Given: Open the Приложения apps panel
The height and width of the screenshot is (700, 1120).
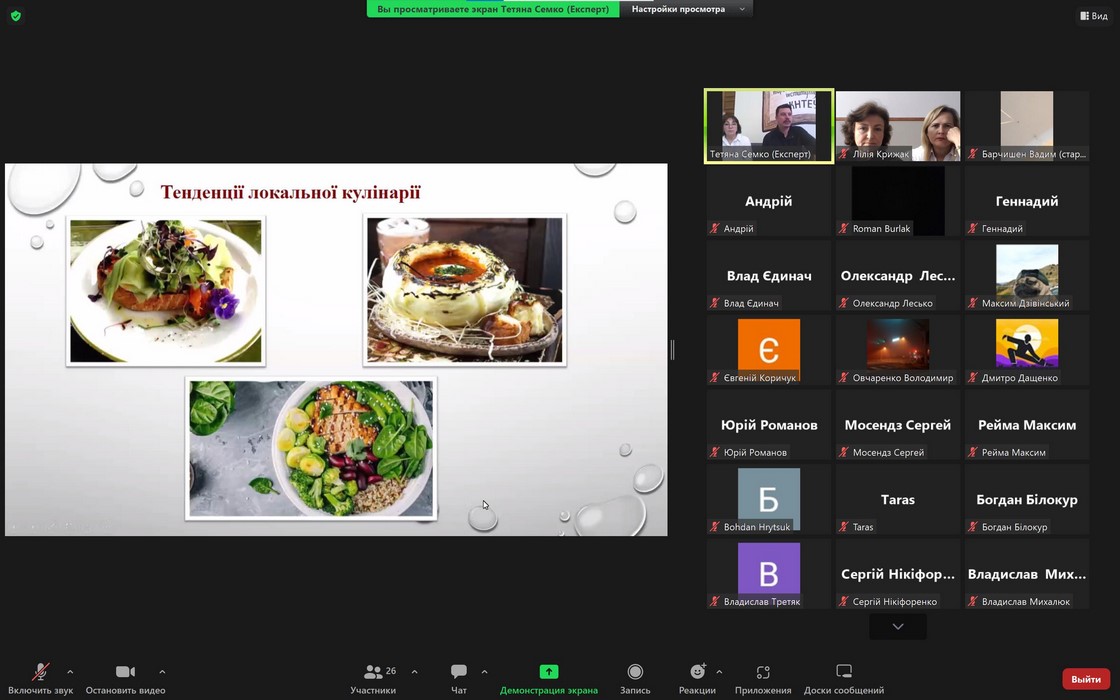Looking at the screenshot, I should 763,678.
